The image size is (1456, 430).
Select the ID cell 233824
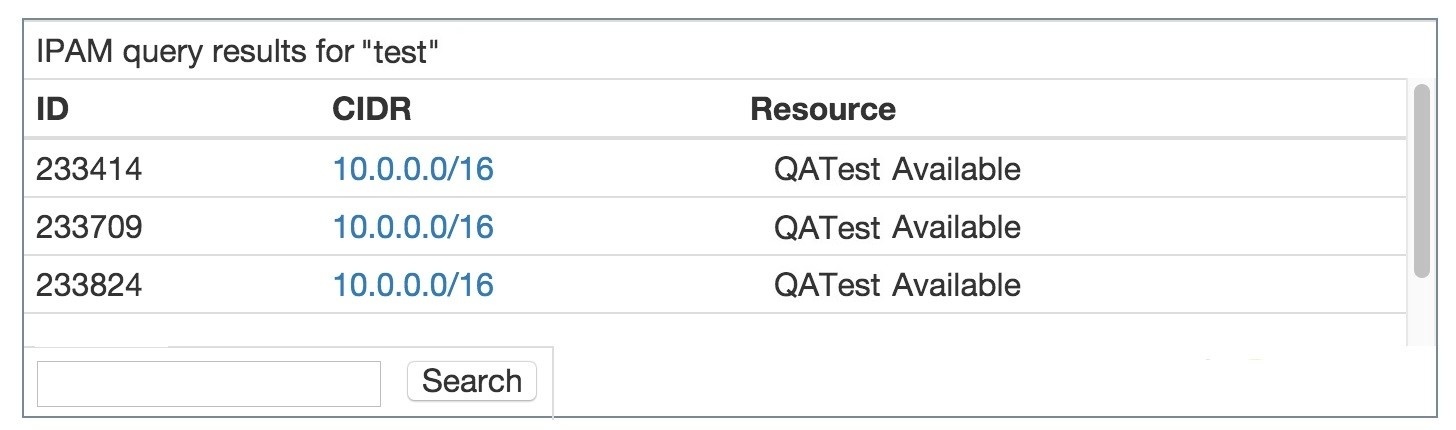pos(89,285)
